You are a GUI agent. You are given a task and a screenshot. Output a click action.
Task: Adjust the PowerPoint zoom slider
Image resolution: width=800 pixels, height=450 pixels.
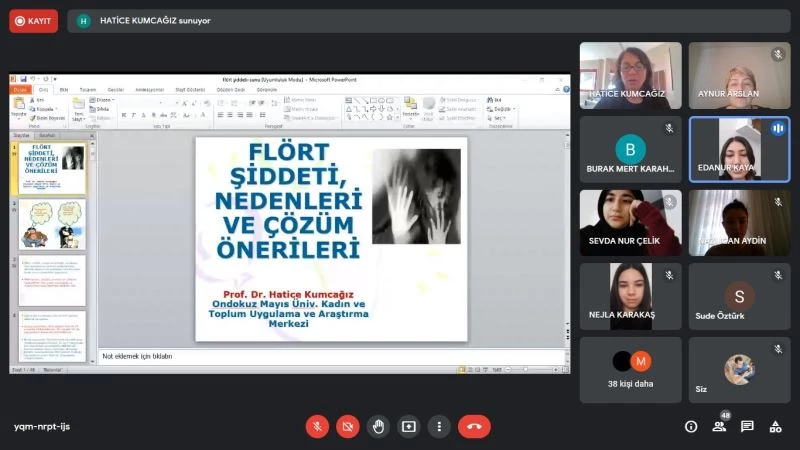pos(525,370)
